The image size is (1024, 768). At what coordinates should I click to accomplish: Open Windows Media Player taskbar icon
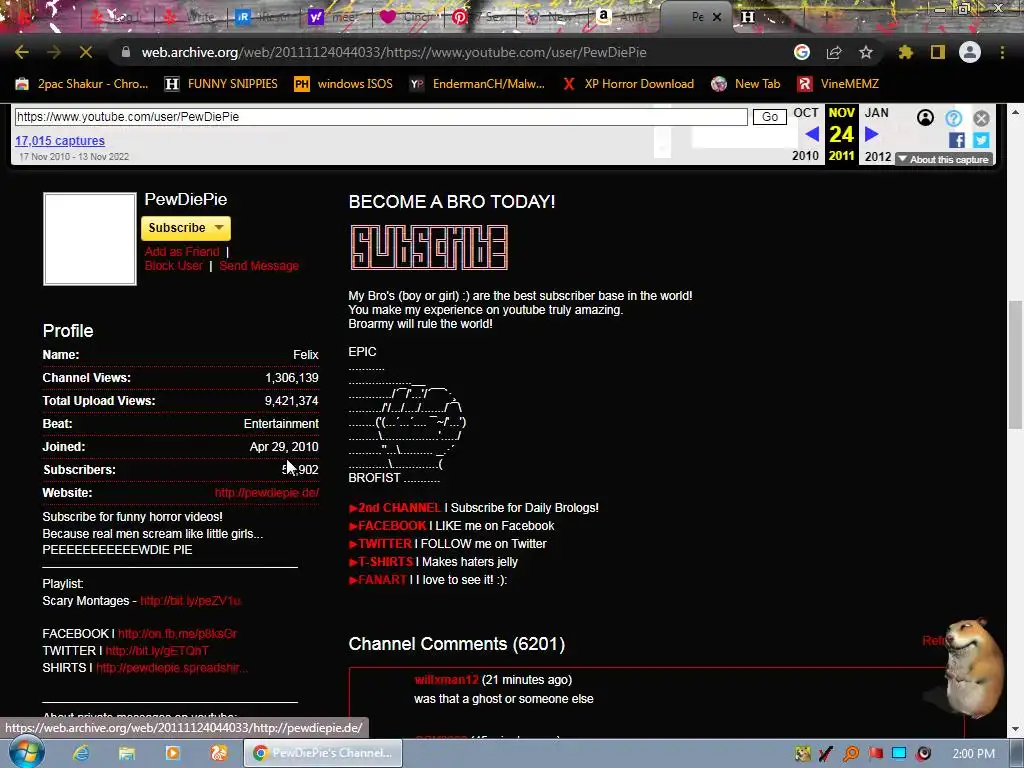(x=172, y=753)
